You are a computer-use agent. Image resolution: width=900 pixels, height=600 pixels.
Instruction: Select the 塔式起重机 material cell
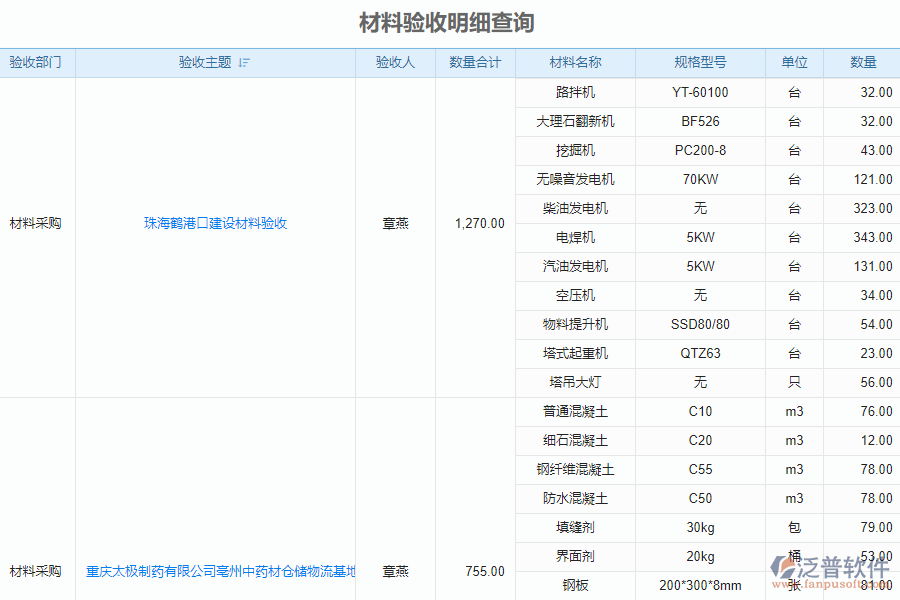(x=574, y=353)
